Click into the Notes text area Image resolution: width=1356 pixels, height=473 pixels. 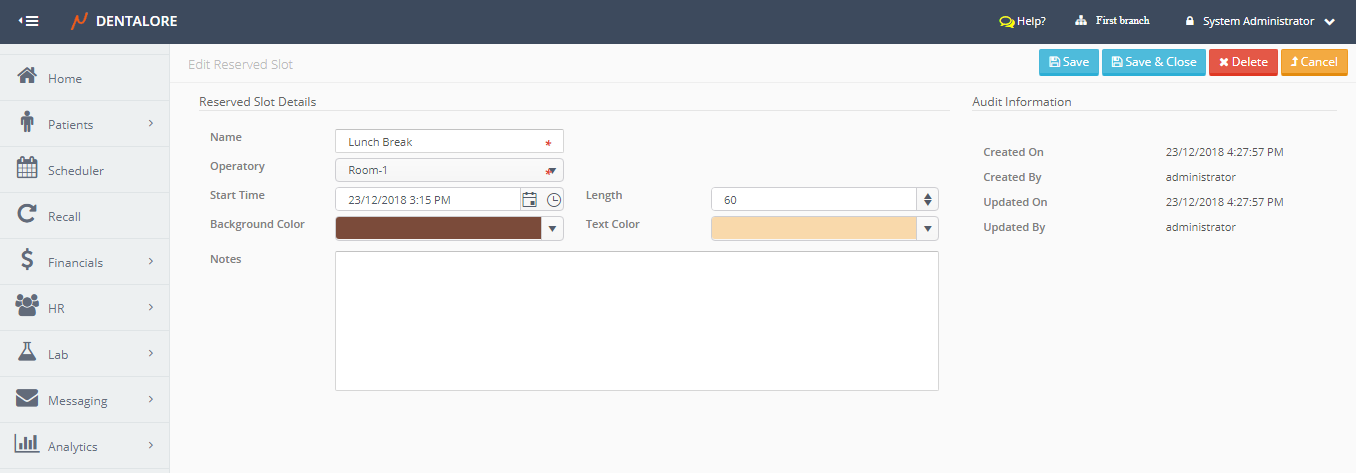(x=636, y=320)
